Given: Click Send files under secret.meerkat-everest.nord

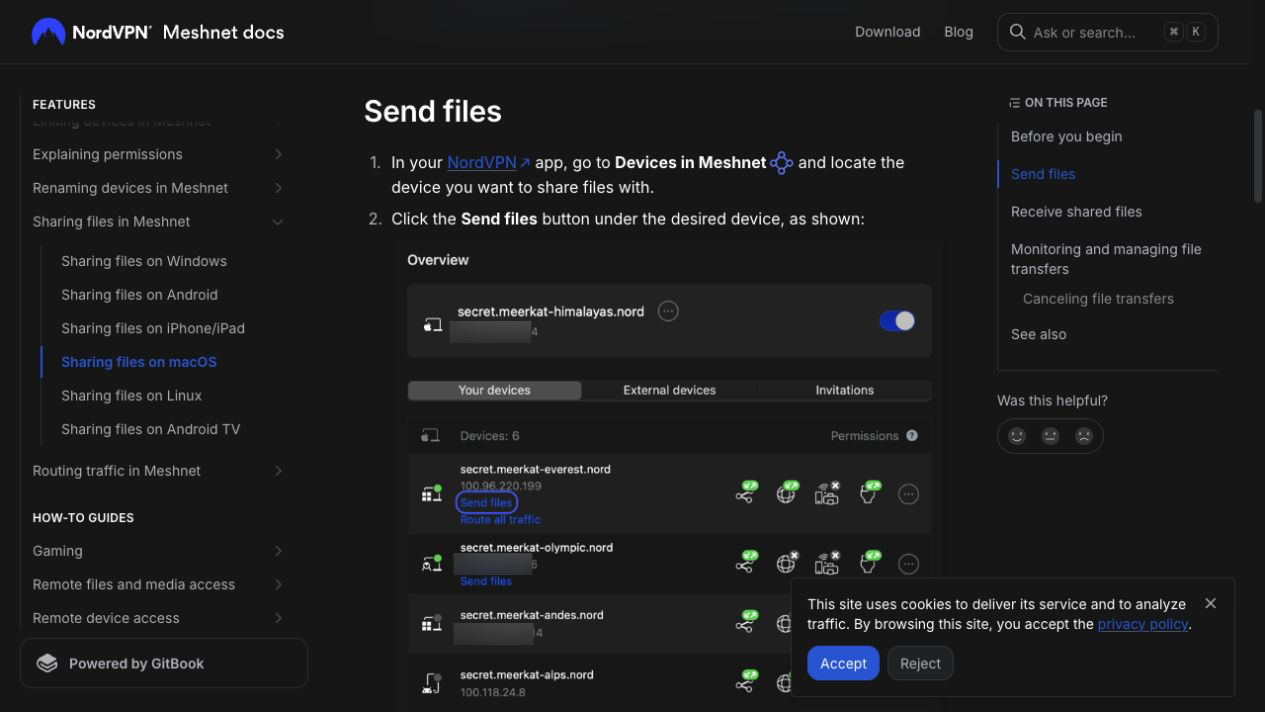Looking at the screenshot, I should [487, 503].
